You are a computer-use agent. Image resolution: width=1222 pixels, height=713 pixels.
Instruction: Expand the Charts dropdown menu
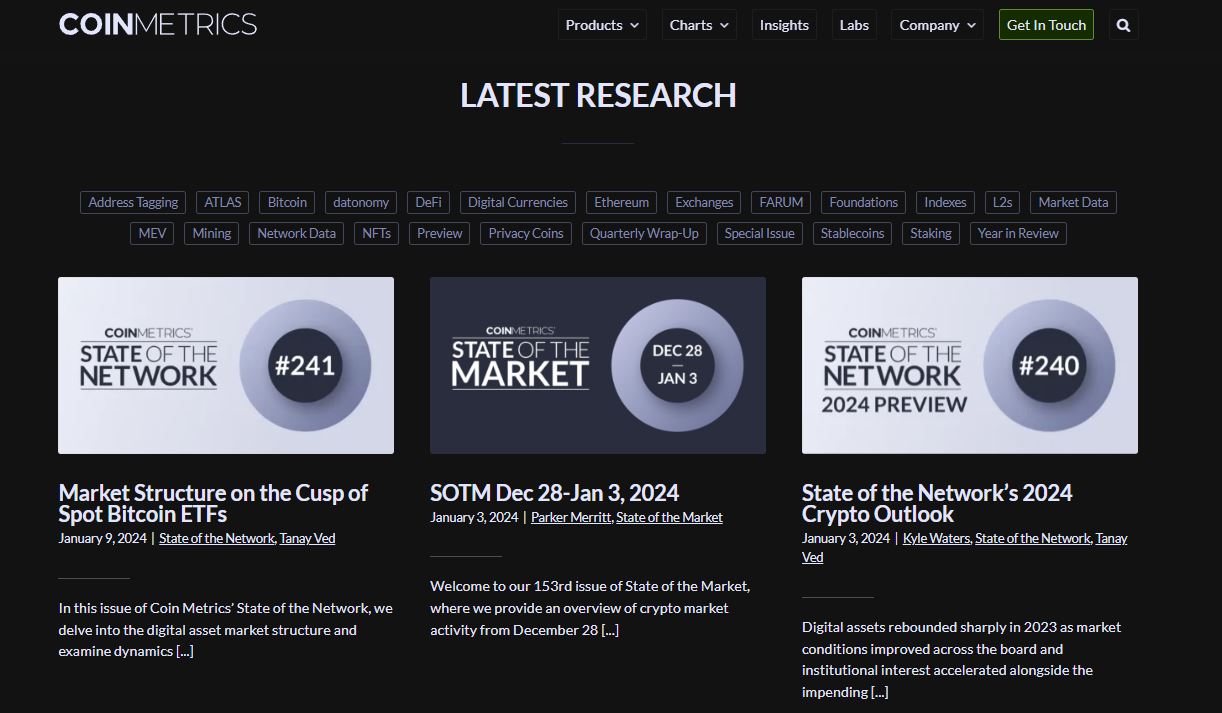coord(699,25)
